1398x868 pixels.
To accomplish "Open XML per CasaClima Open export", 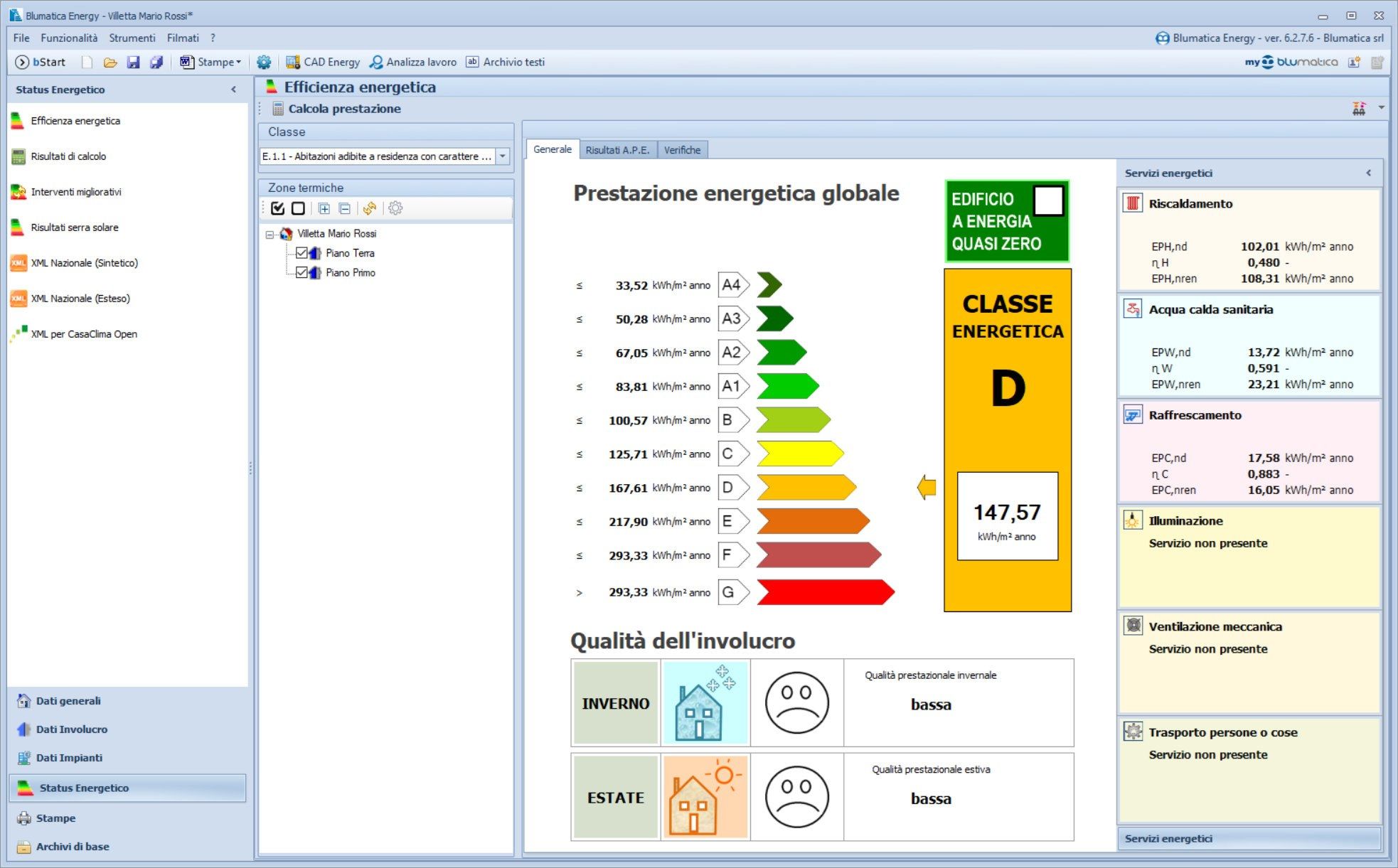I will [84, 333].
